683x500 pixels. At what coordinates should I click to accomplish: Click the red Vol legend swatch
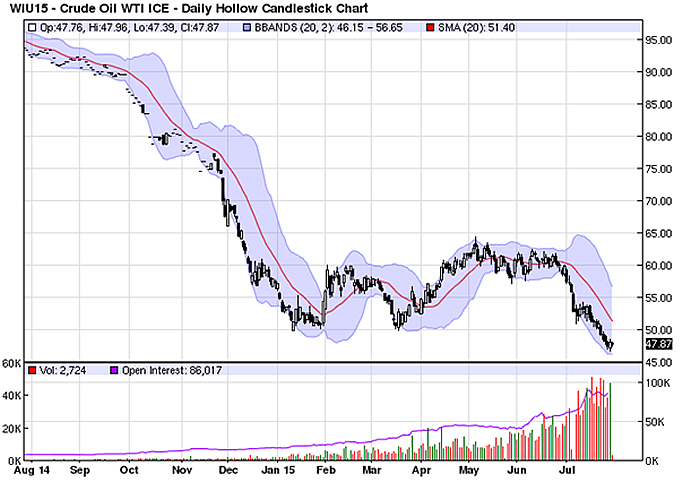(x=31, y=370)
